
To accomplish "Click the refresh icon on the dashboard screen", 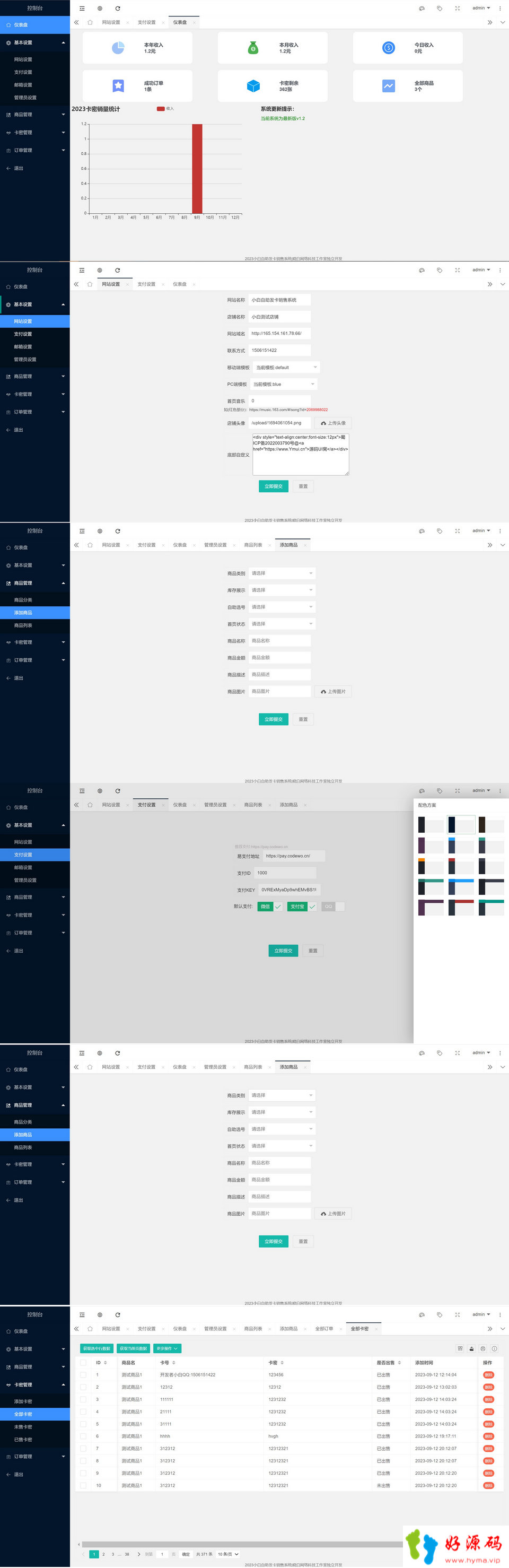I will tap(117, 8).
